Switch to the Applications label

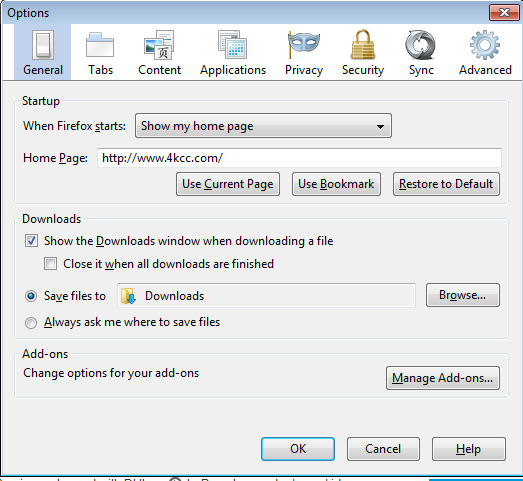[233, 70]
